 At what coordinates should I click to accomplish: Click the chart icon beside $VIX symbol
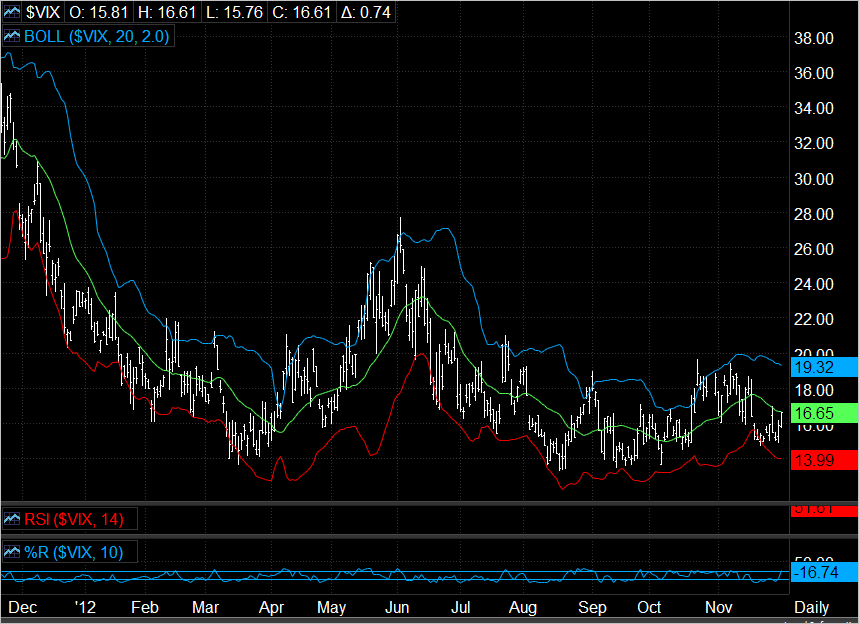coord(13,13)
